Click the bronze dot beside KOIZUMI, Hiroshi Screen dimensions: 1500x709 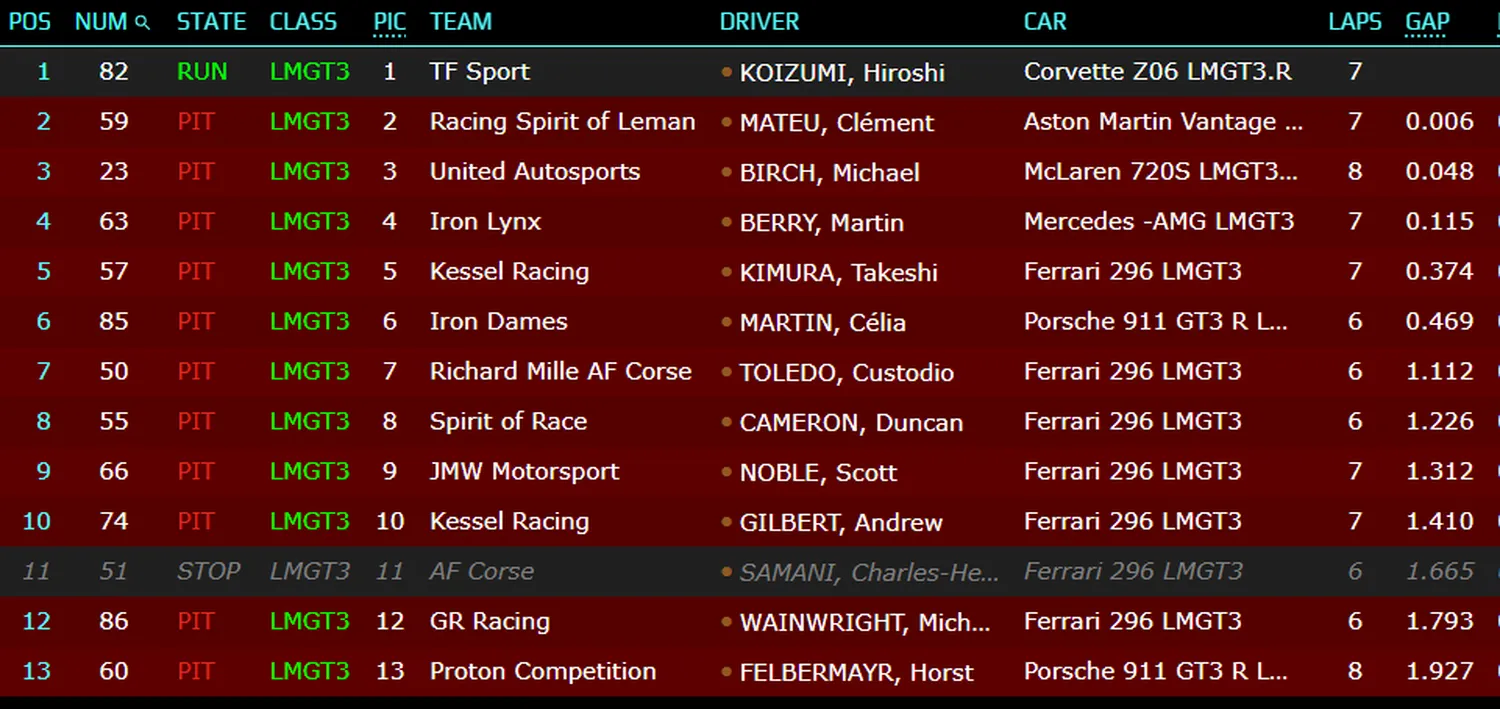click(727, 72)
